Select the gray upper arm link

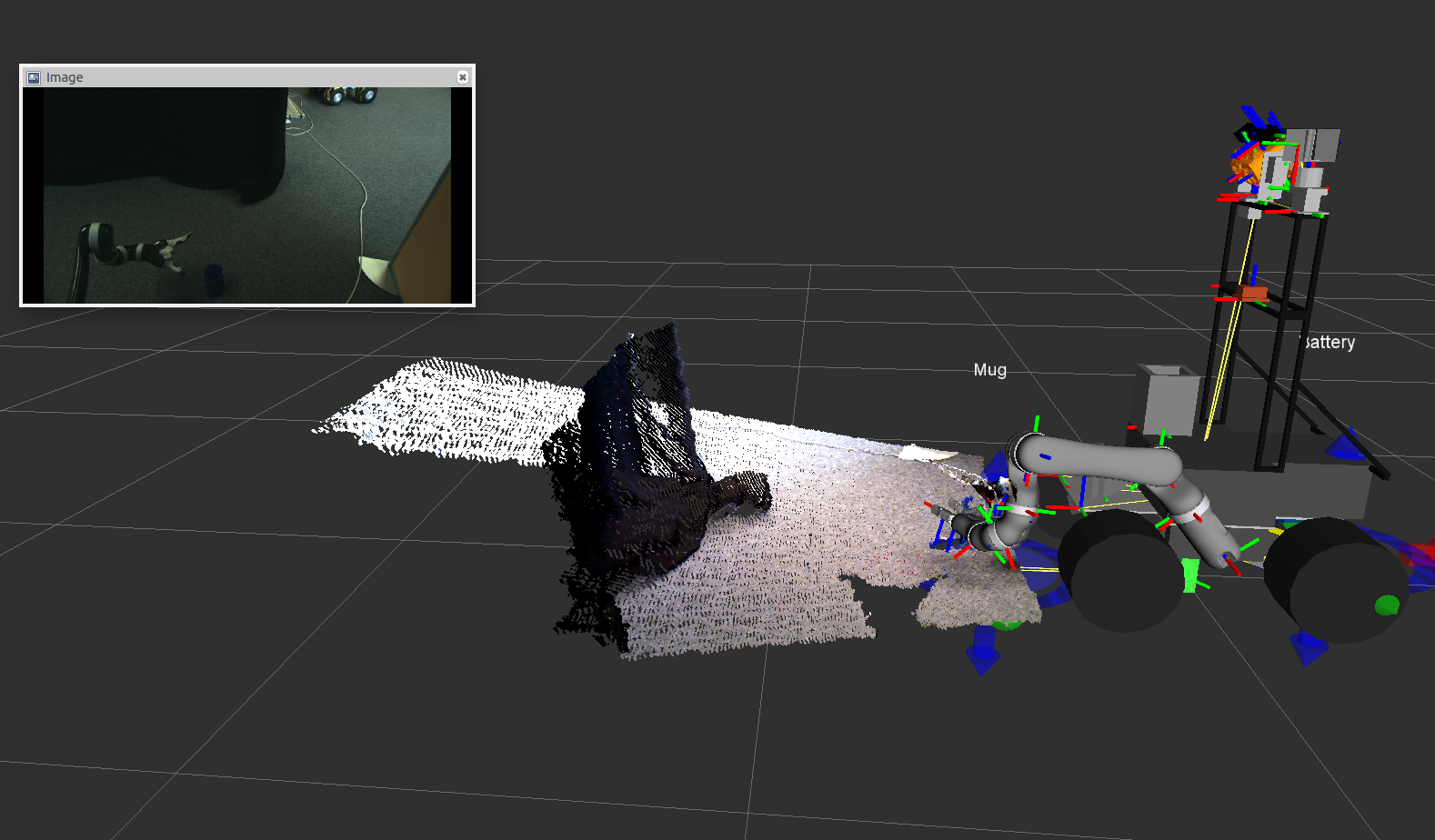(x=1100, y=459)
